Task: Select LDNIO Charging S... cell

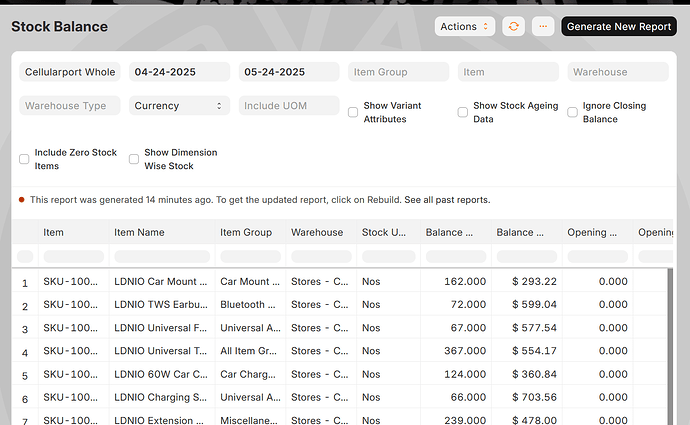Action: point(162,397)
